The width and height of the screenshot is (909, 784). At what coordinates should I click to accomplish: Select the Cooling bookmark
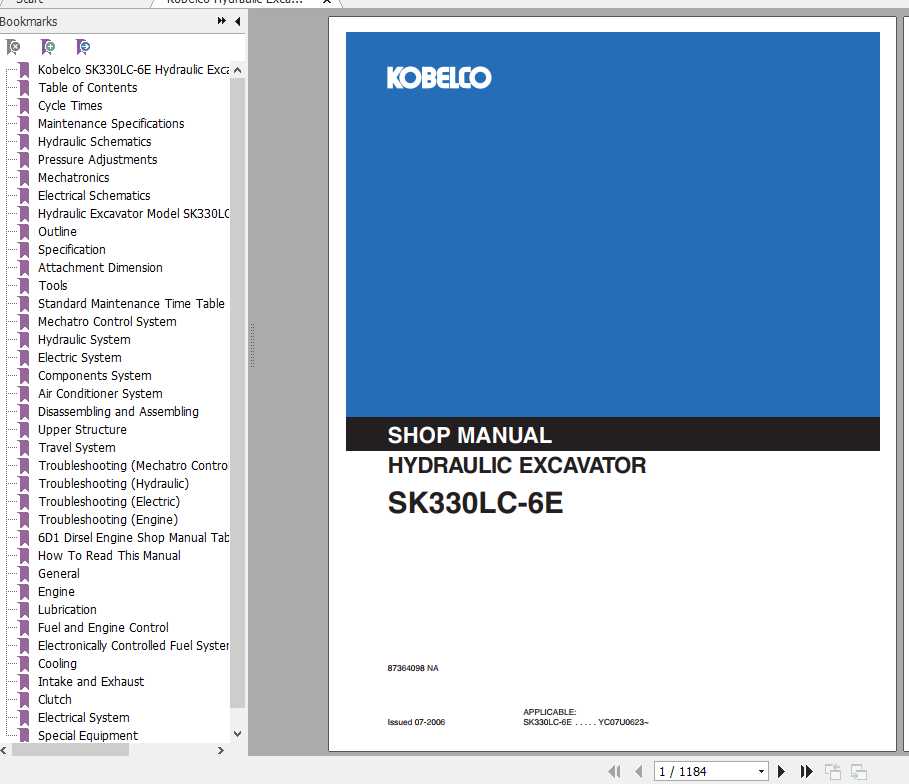pos(57,663)
